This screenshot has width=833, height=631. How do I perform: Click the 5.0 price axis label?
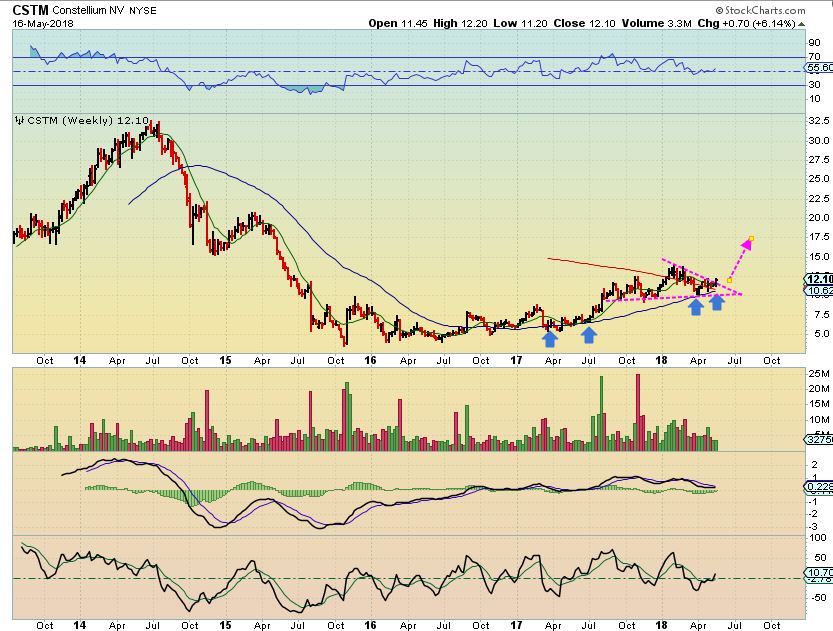pos(821,334)
